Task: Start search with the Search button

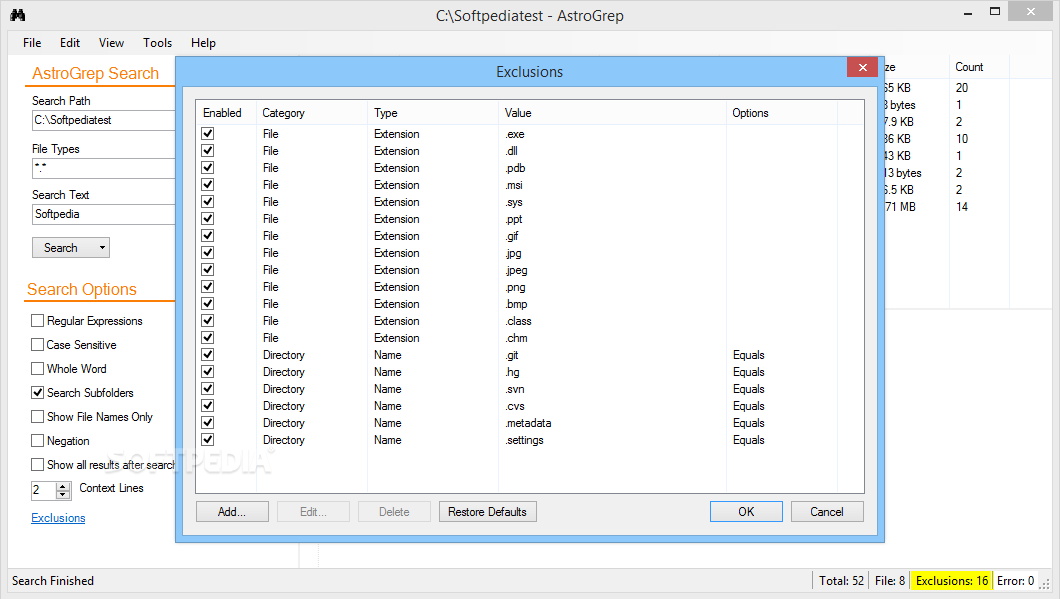Action: (x=63, y=247)
